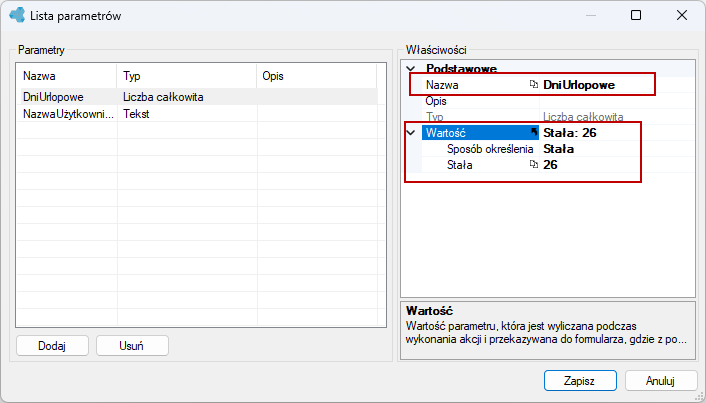Click the Opis column header
706x403 pixels.
click(317, 76)
